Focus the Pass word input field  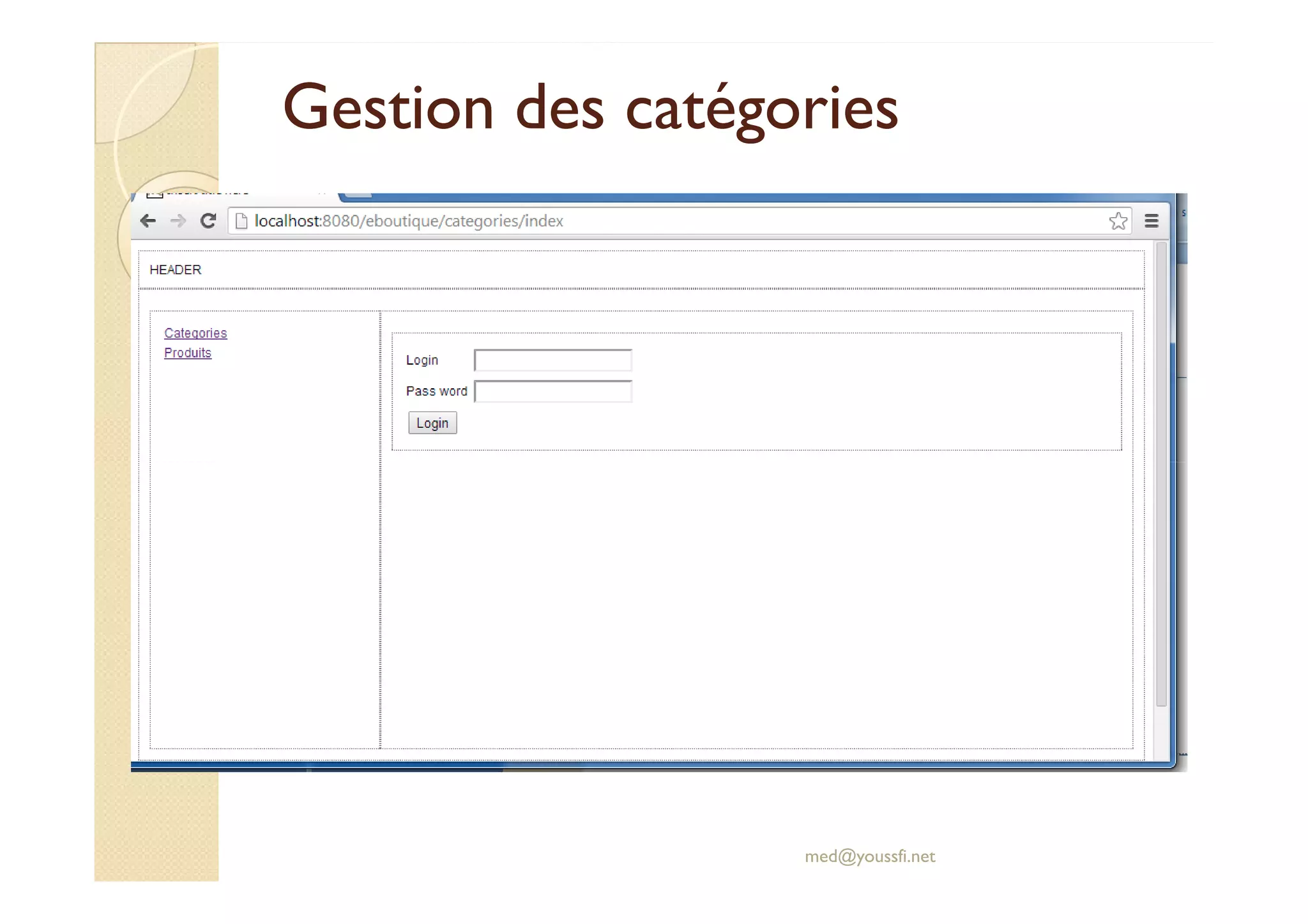coord(553,391)
